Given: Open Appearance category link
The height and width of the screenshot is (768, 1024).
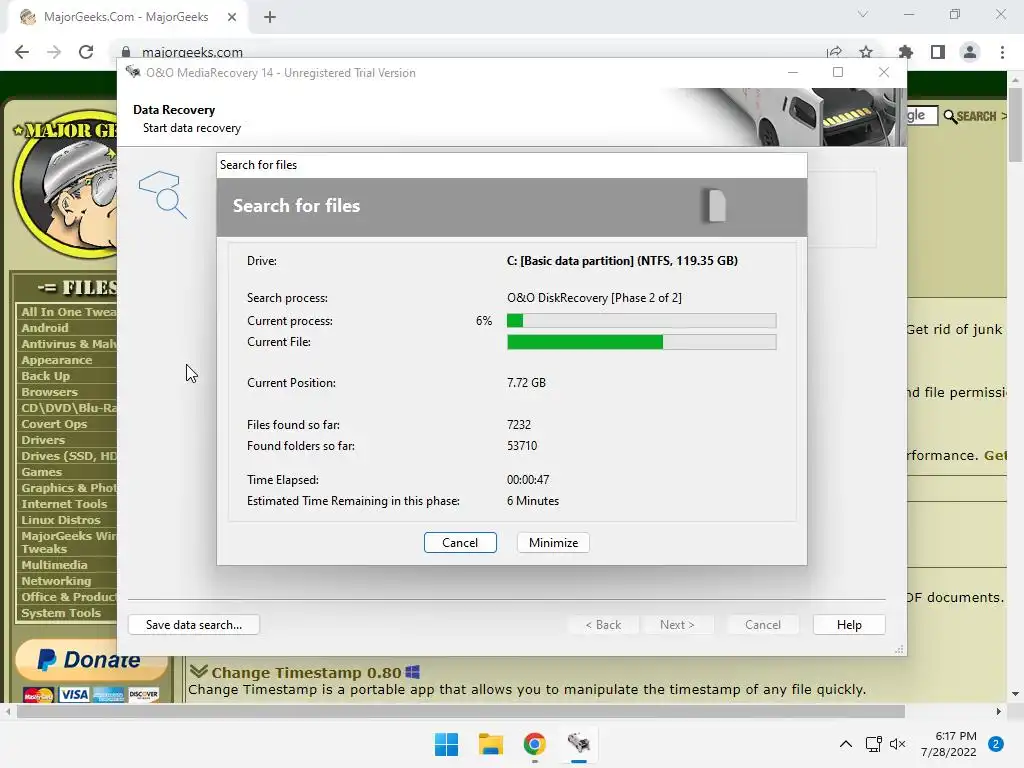Looking at the screenshot, I should 57,360.
